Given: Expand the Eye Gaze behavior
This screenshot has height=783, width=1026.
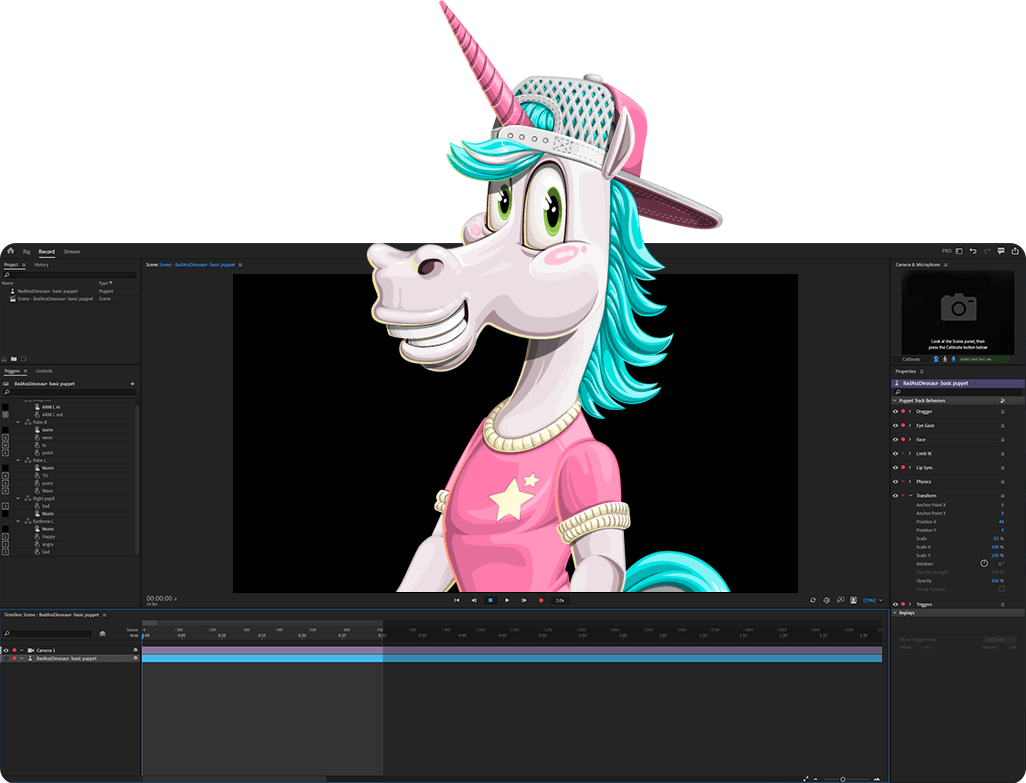Looking at the screenshot, I should pos(910,425).
